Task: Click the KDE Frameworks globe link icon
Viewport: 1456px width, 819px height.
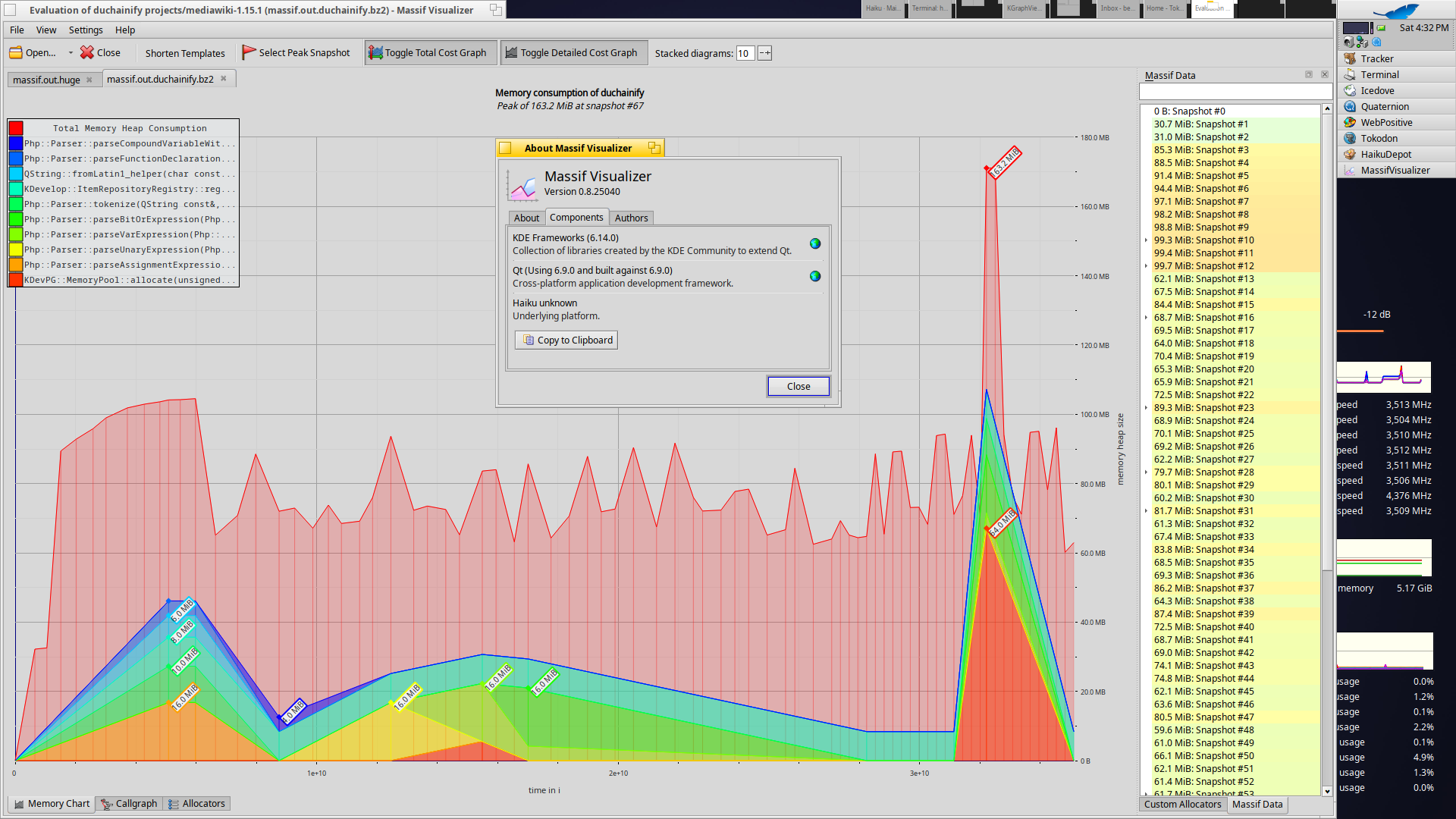Action: click(815, 244)
